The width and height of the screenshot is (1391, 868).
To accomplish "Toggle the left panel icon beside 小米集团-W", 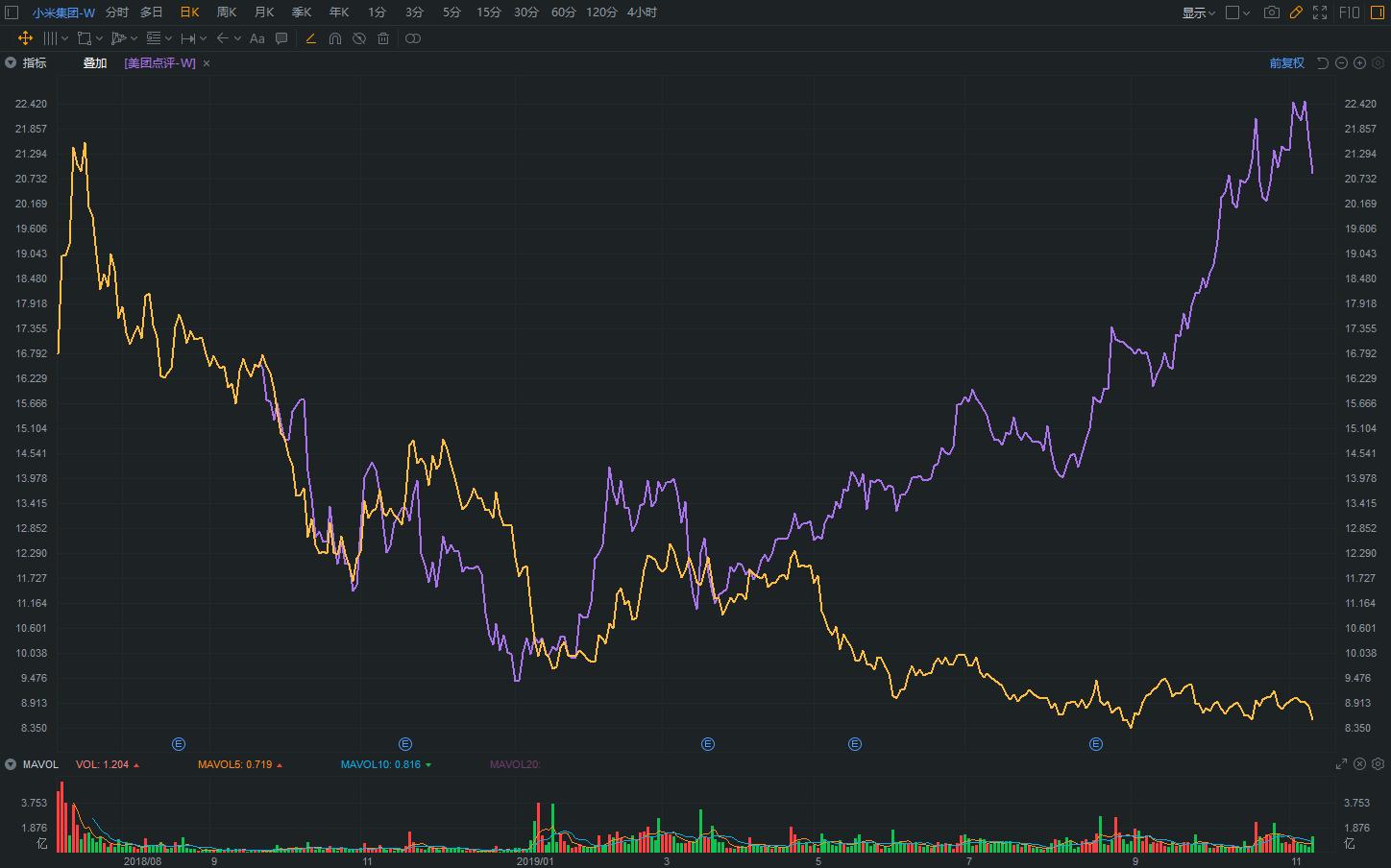I will click(12, 12).
